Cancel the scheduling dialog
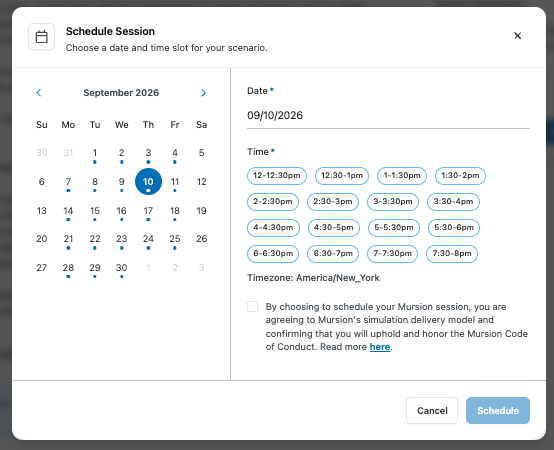 432,410
